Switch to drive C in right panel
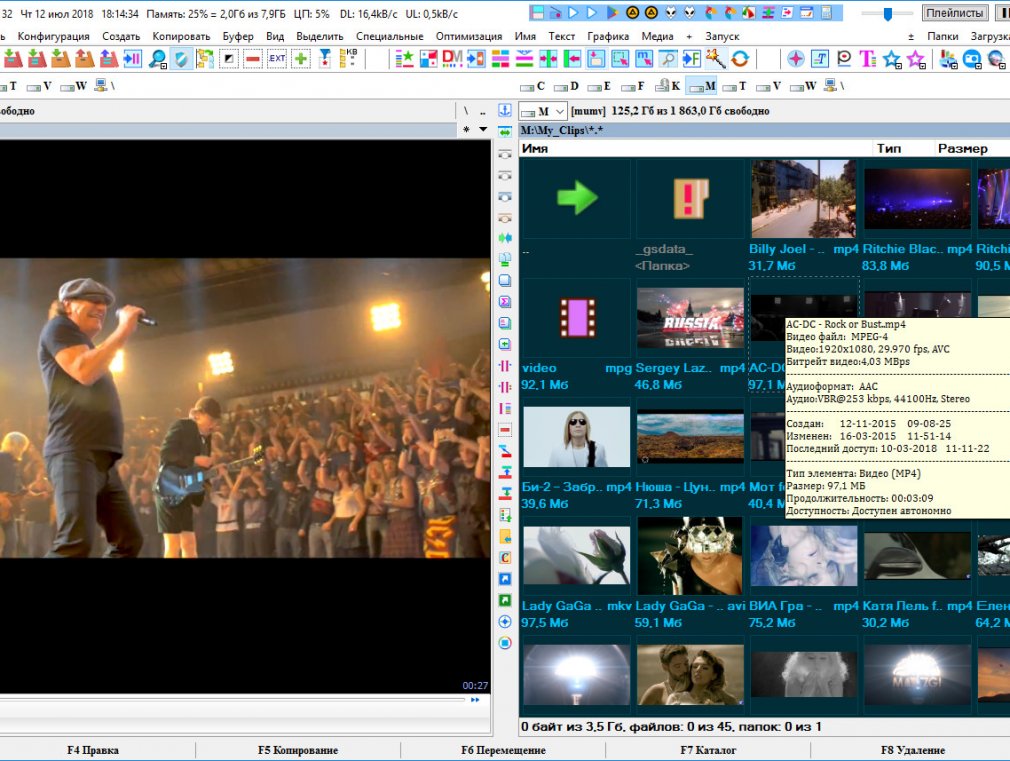The image size is (1010, 761). tap(533, 86)
